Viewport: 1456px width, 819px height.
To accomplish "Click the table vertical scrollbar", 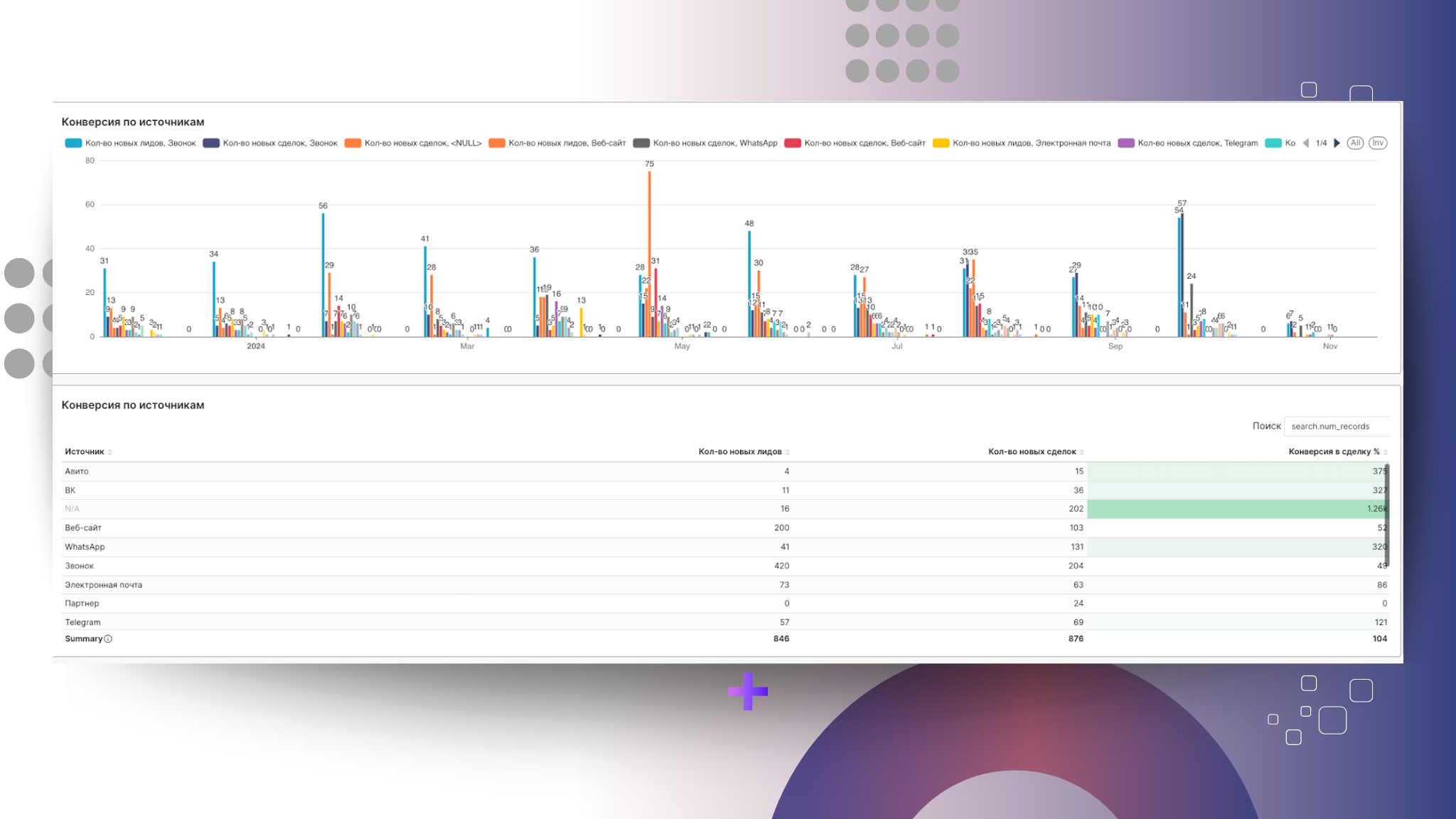I will point(1387,515).
